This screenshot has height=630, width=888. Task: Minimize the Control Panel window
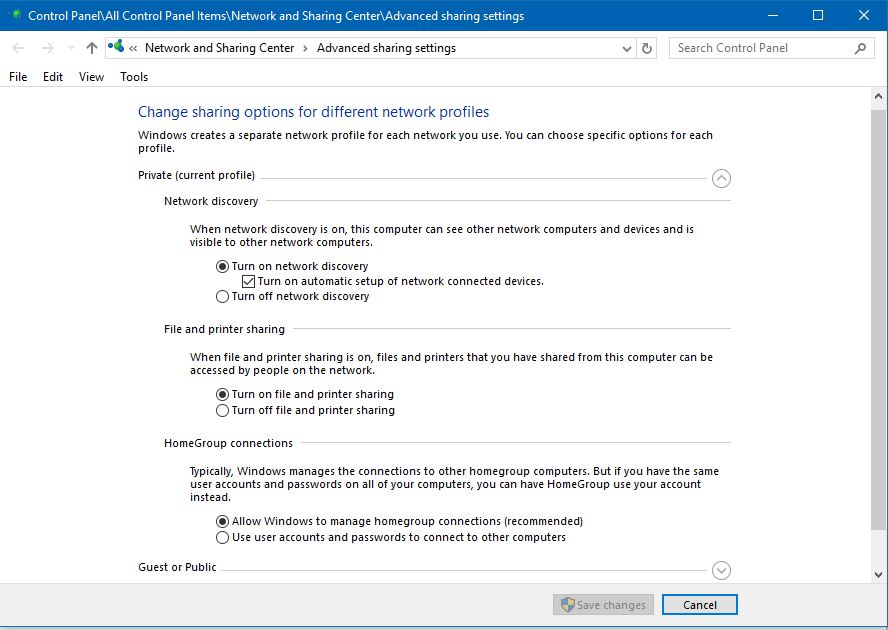[x=772, y=15]
